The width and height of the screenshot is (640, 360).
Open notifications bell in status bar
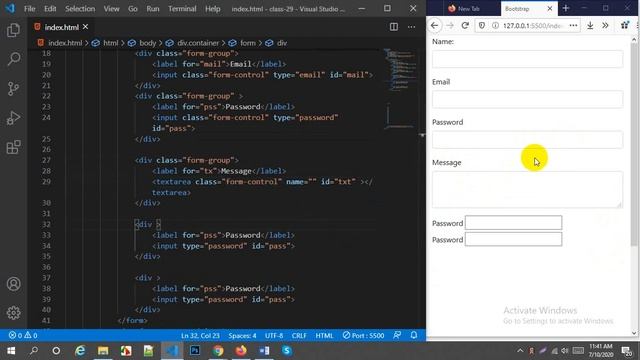point(413,335)
